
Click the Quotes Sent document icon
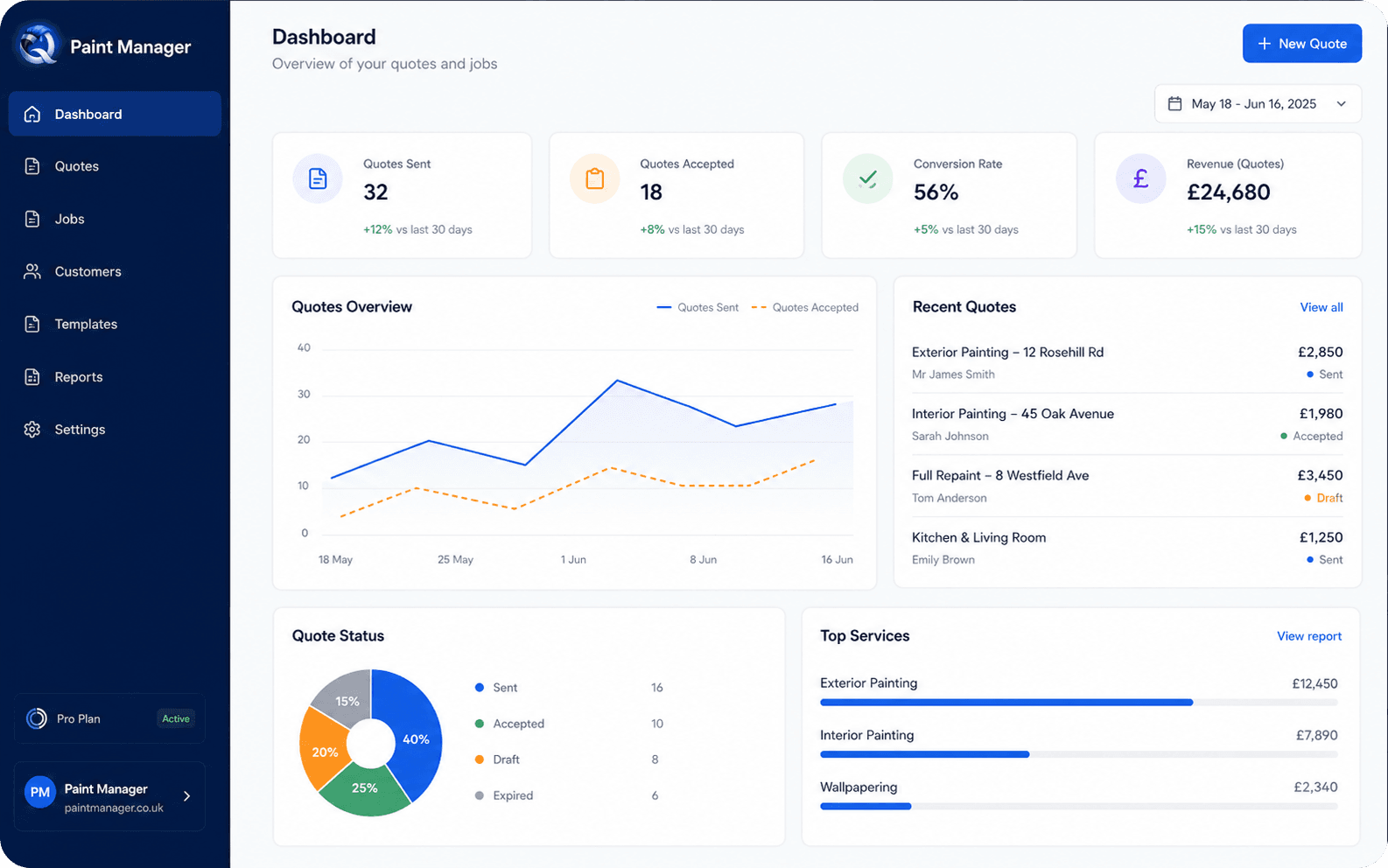point(318,178)
